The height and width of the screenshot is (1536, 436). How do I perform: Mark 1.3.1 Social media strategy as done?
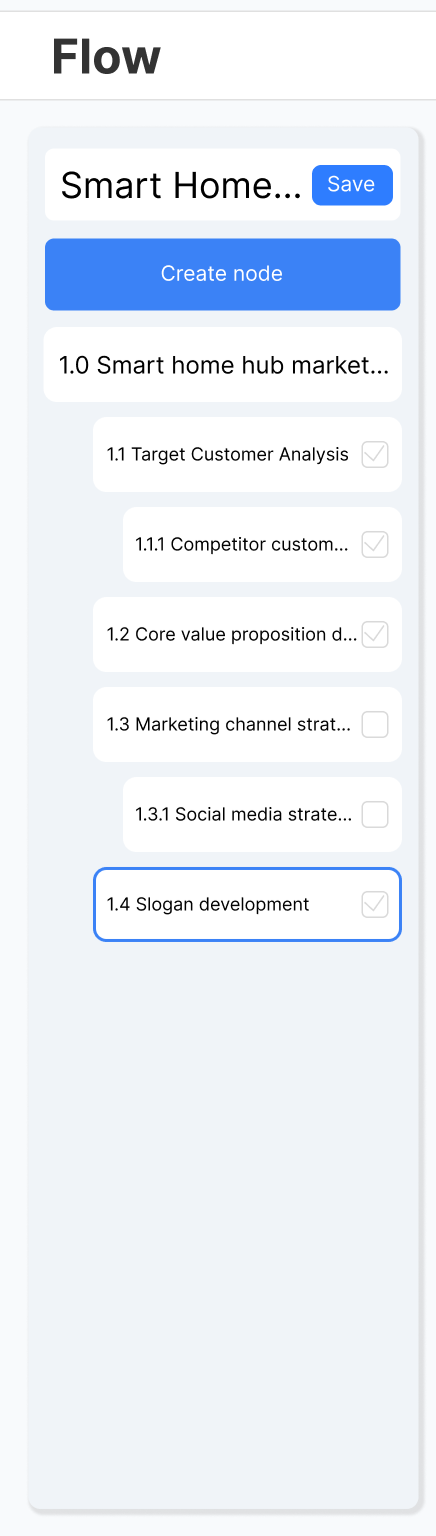tap(375, 815)
